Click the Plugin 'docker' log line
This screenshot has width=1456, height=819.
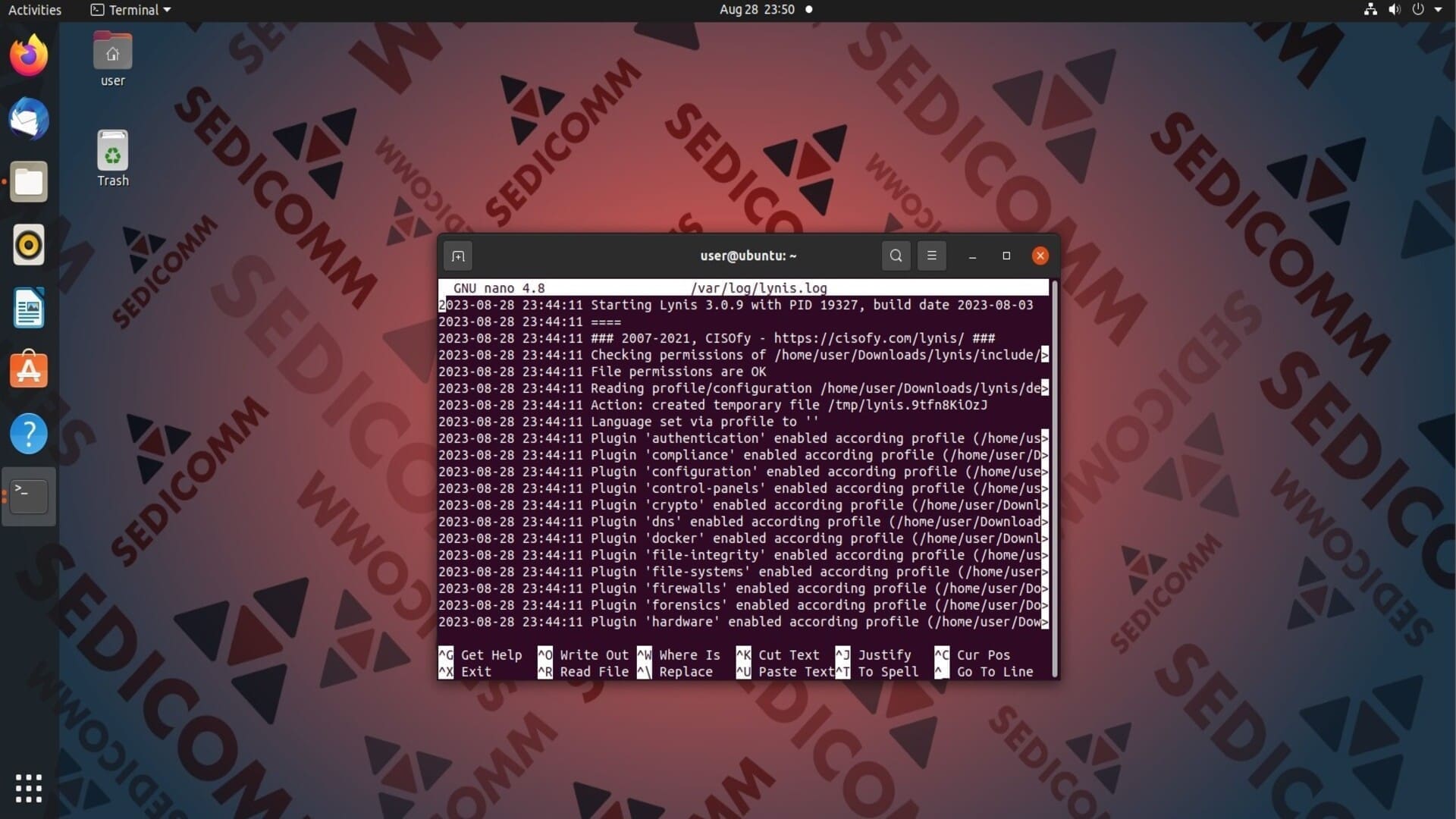743,538
